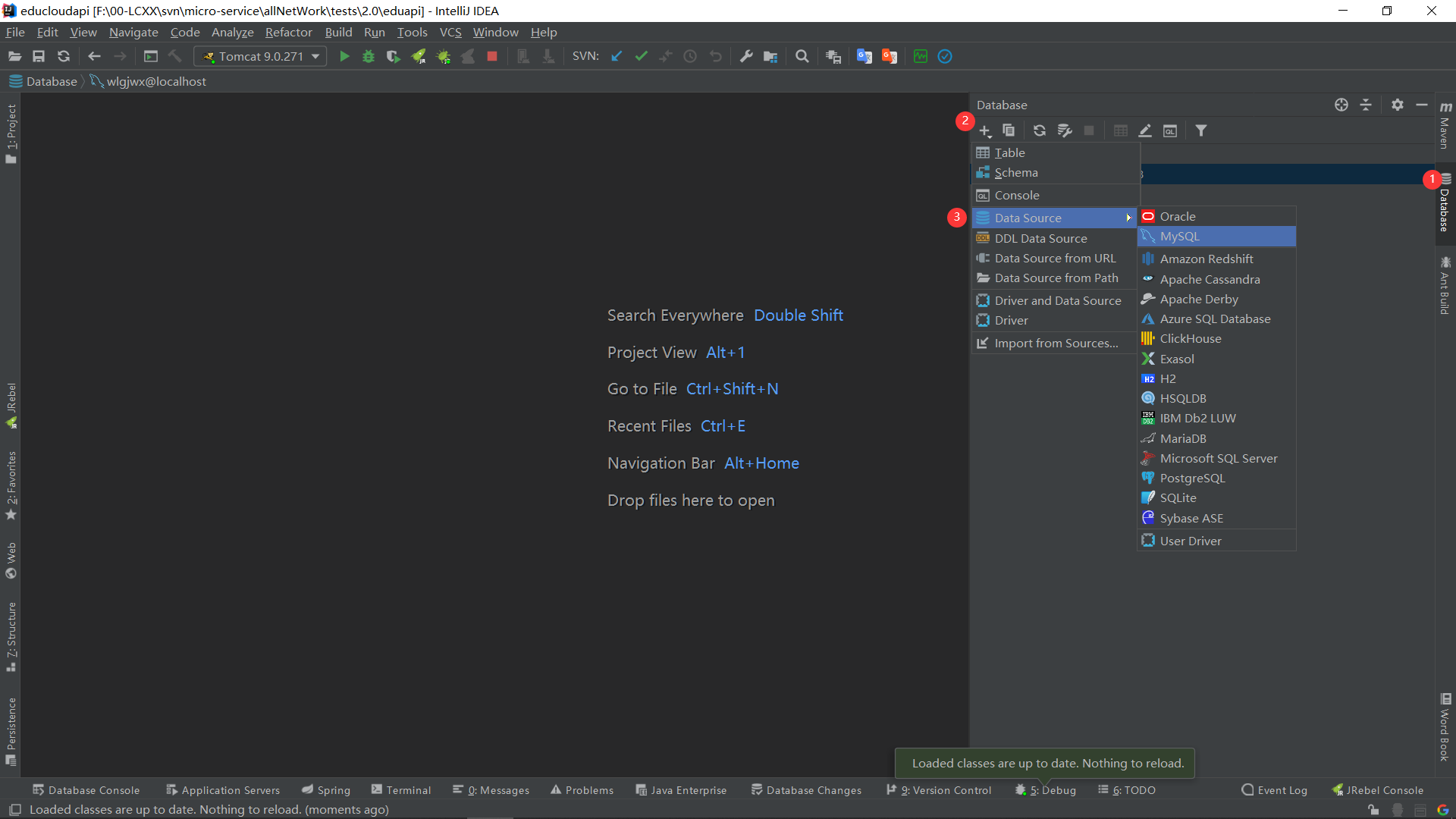Click the scroll-from-editor target icon
The image size is (1456, 819).
[1341, 105]
